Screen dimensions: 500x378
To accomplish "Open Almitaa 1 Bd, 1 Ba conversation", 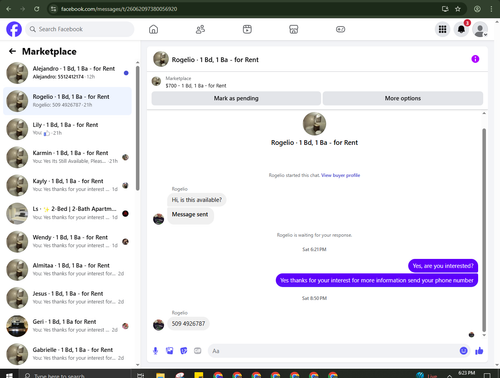I will [x=67, y=270].
